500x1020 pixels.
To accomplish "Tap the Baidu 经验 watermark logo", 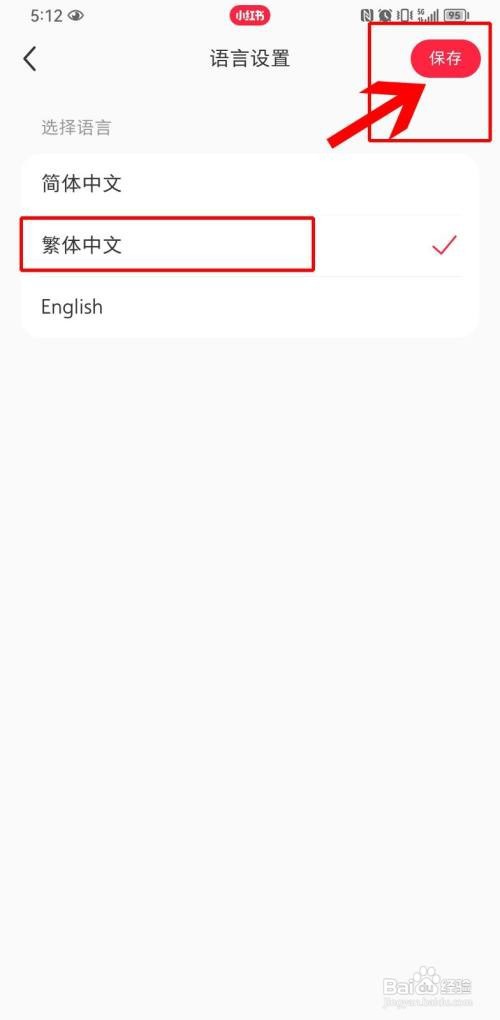I will click(428, 984).
